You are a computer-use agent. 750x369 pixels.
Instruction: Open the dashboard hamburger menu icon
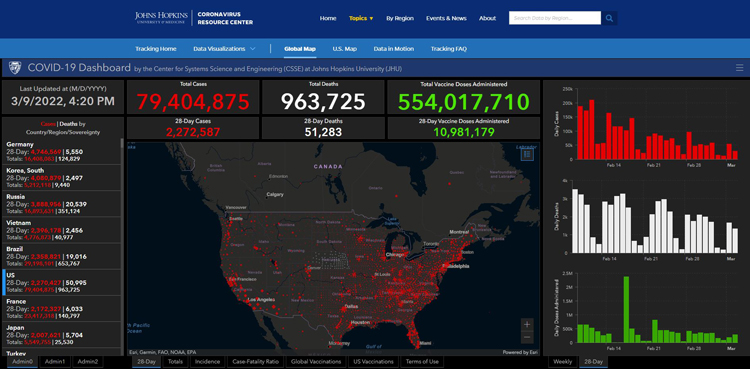739,68
